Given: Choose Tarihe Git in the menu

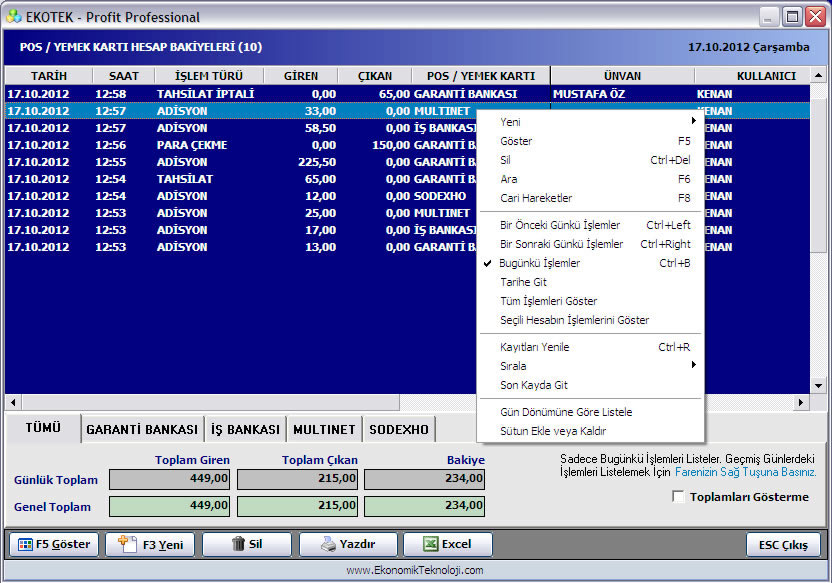Looking at the screenshot, I should point(592,282).
